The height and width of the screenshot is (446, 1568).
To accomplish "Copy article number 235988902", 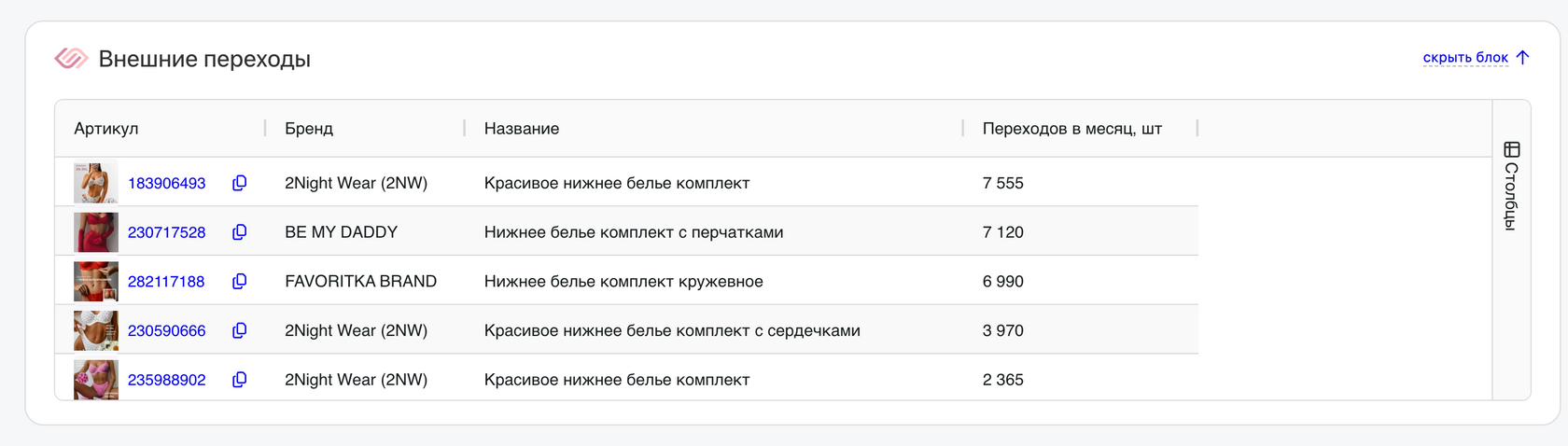I will [x=239, y=380].
